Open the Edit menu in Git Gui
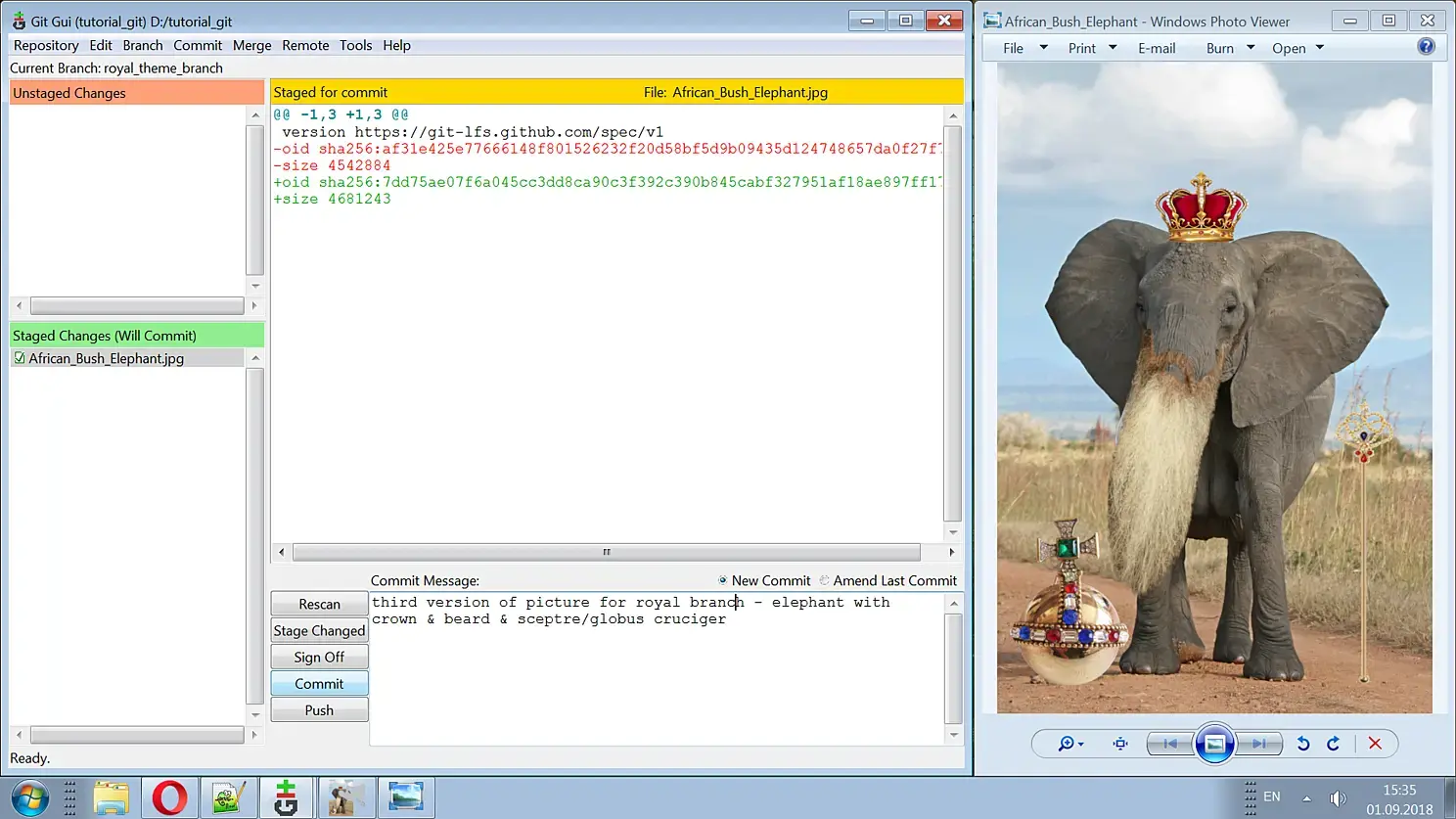The width and height of the screenshot is (1456, 819). (x=101, y=45)
